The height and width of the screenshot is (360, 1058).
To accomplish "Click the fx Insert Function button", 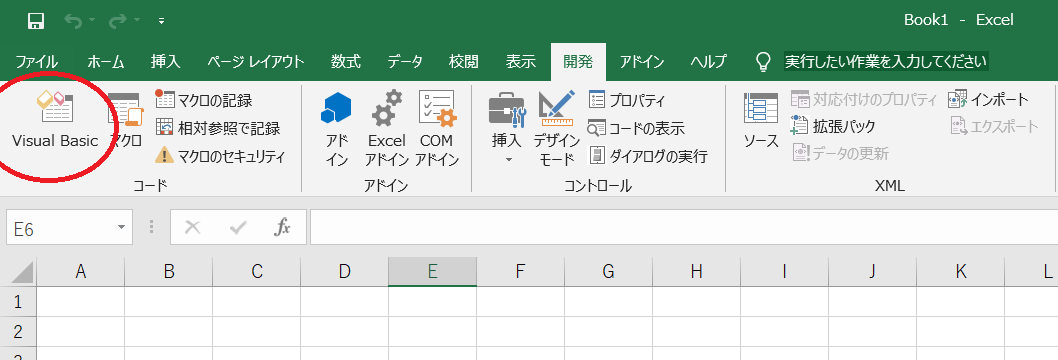I will [282, 228].
